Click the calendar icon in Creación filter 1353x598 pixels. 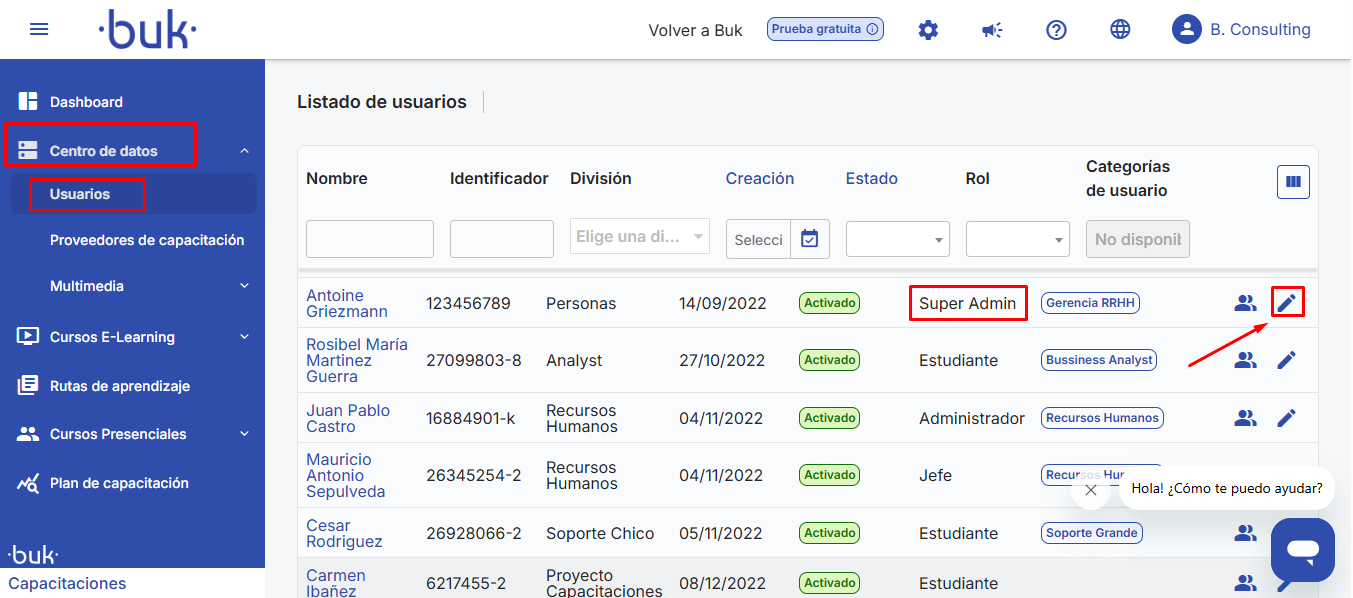coord(810,239)
